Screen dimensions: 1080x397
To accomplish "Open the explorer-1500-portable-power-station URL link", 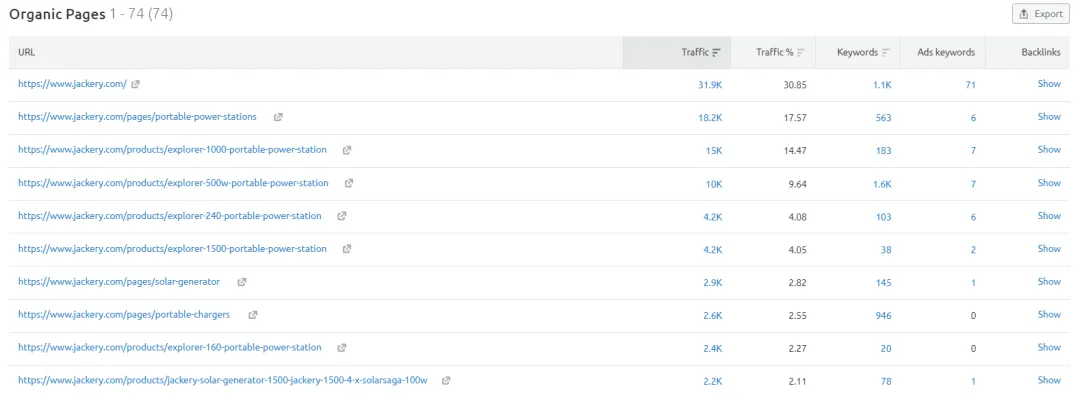I will coord(172,249).
